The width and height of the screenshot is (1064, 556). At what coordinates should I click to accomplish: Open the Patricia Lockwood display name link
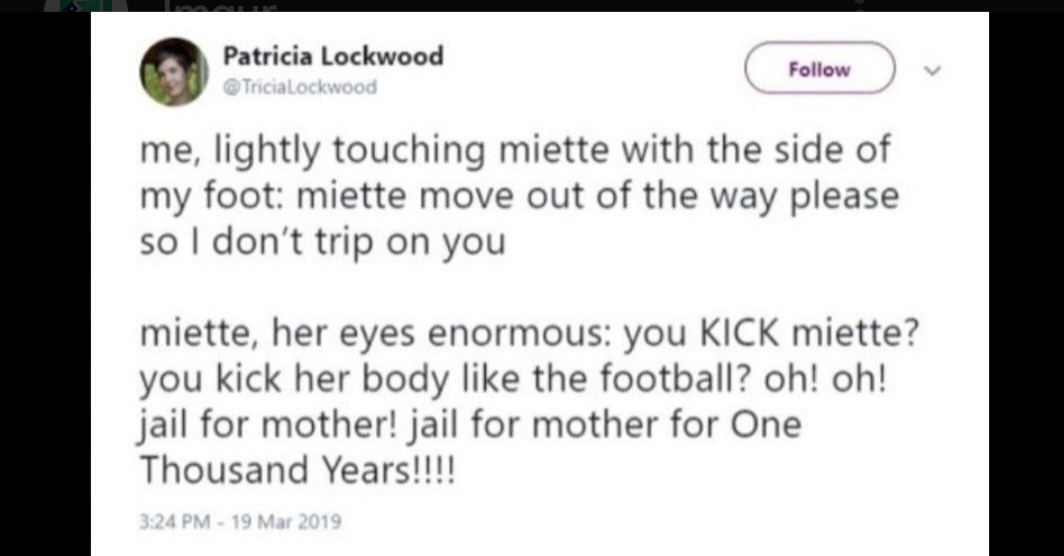333,56
